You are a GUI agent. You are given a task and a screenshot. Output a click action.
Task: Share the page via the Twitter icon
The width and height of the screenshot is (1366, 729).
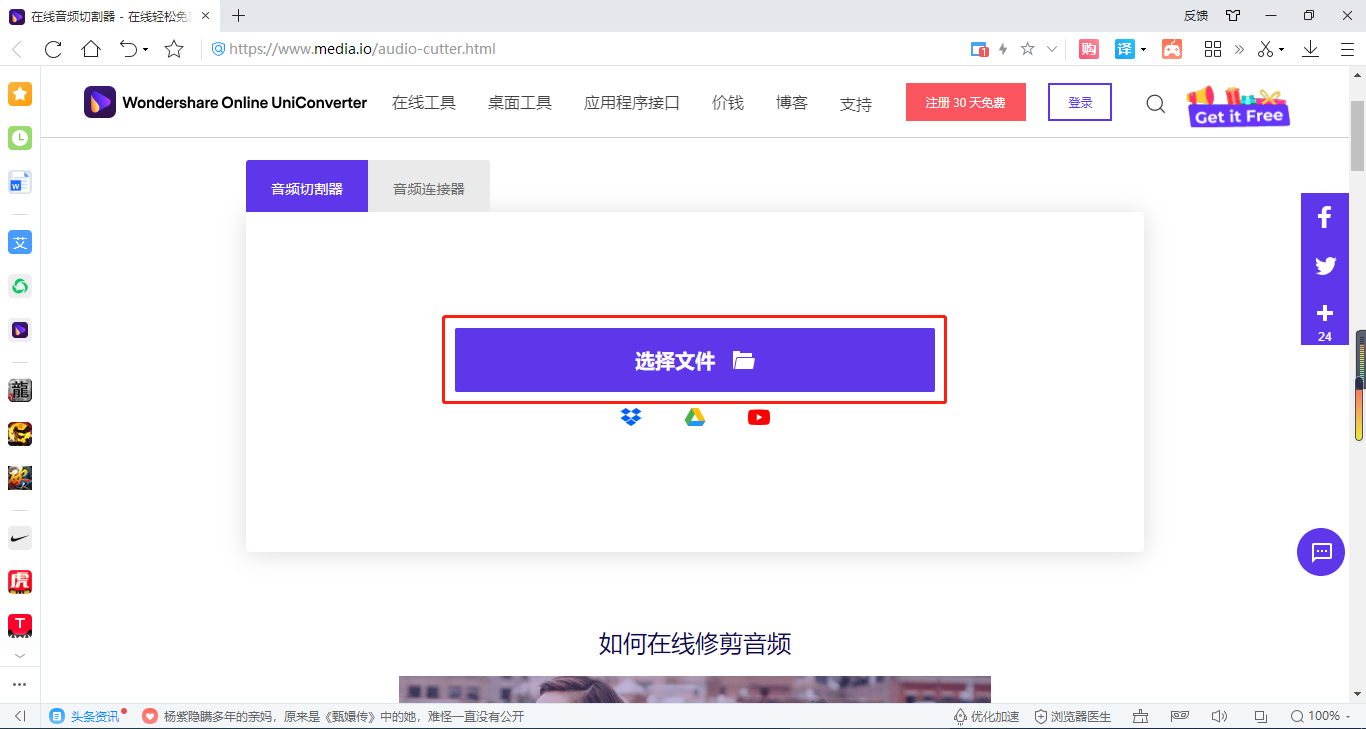[x=1324, y=266]
